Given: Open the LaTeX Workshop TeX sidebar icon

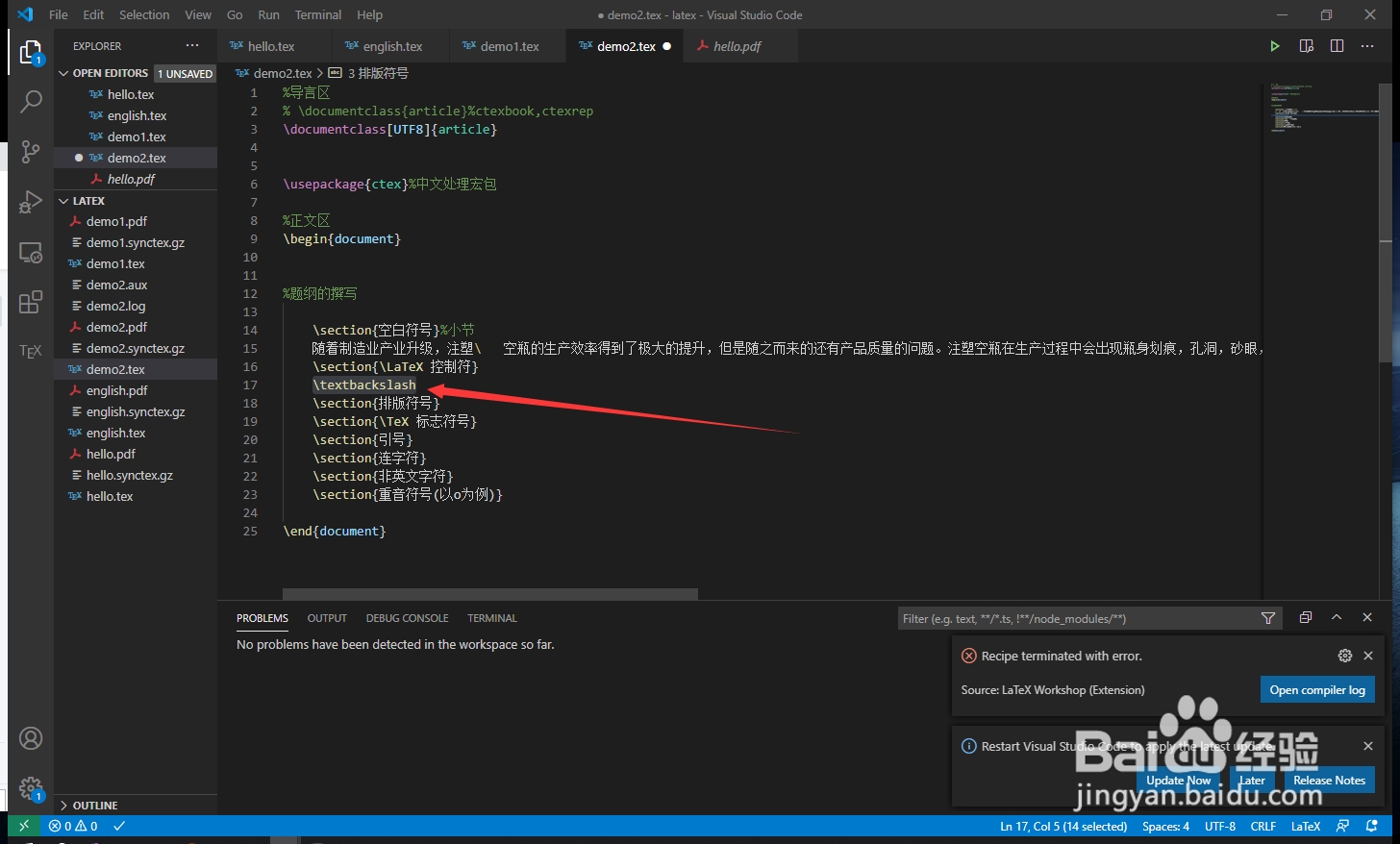Looking at the screenshot, I should pos(31,351).
